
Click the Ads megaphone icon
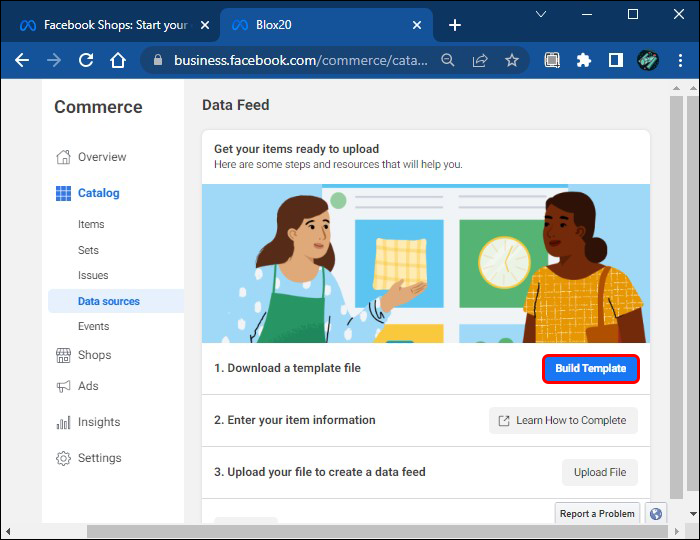(64, 386)
